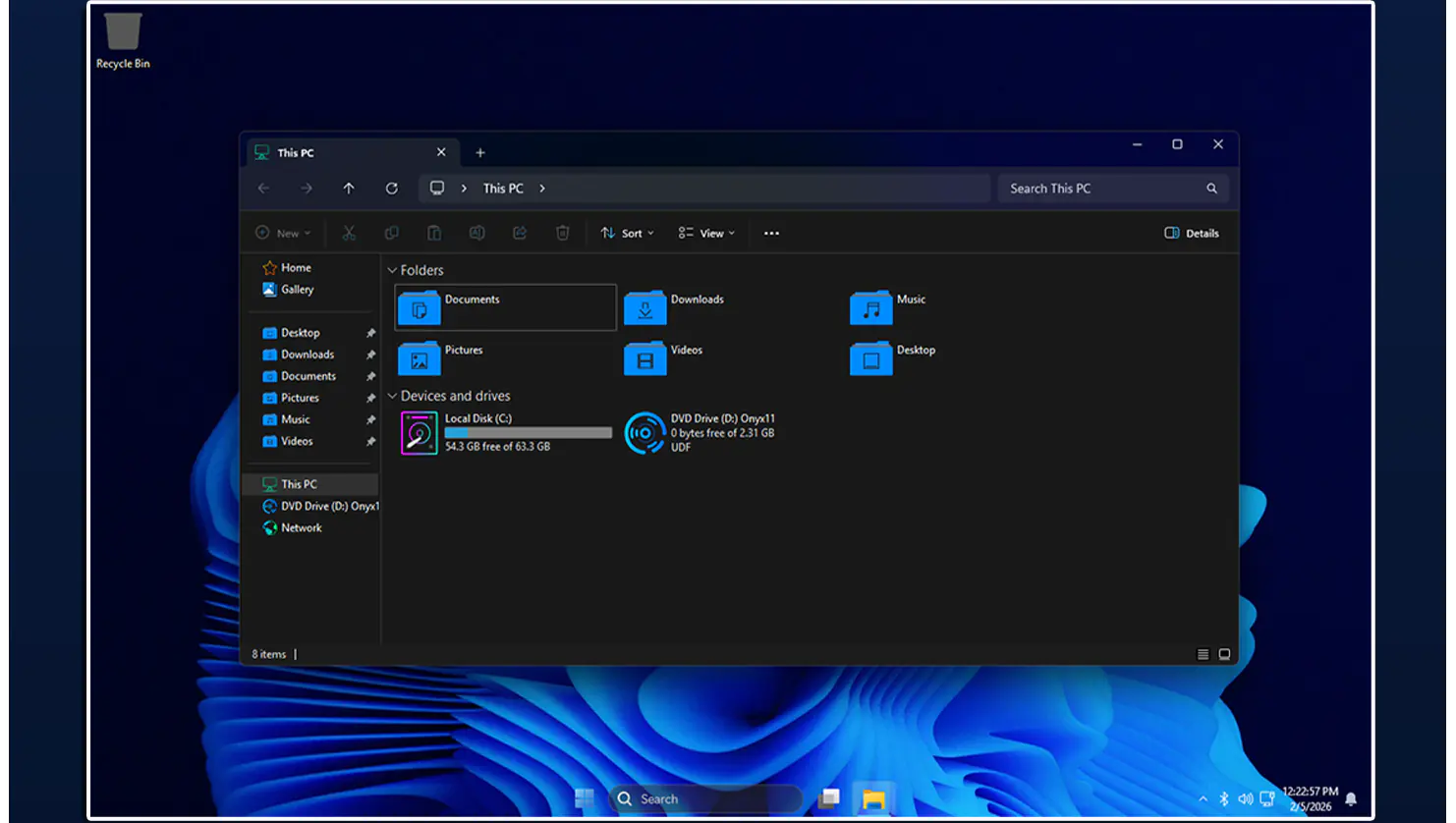
Task: Select the Local Disk (C:) drive
Action: click(x=506, y=432)
